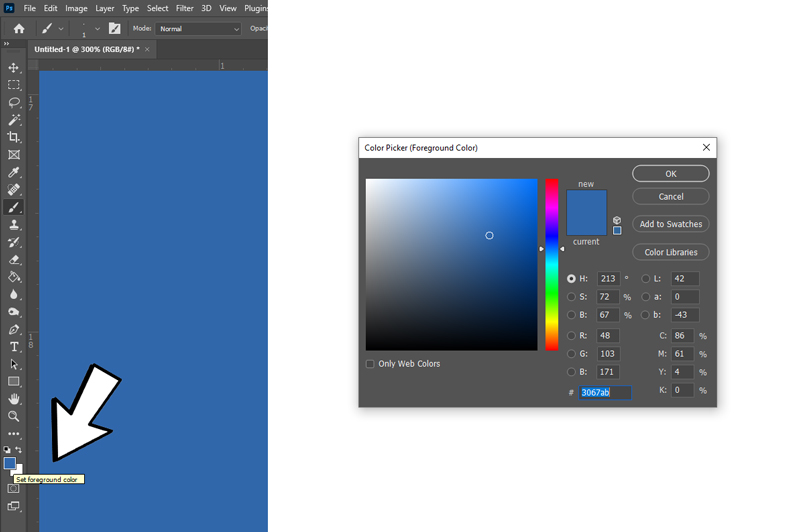Select the Clone Stamp tool

coord(14,225)
